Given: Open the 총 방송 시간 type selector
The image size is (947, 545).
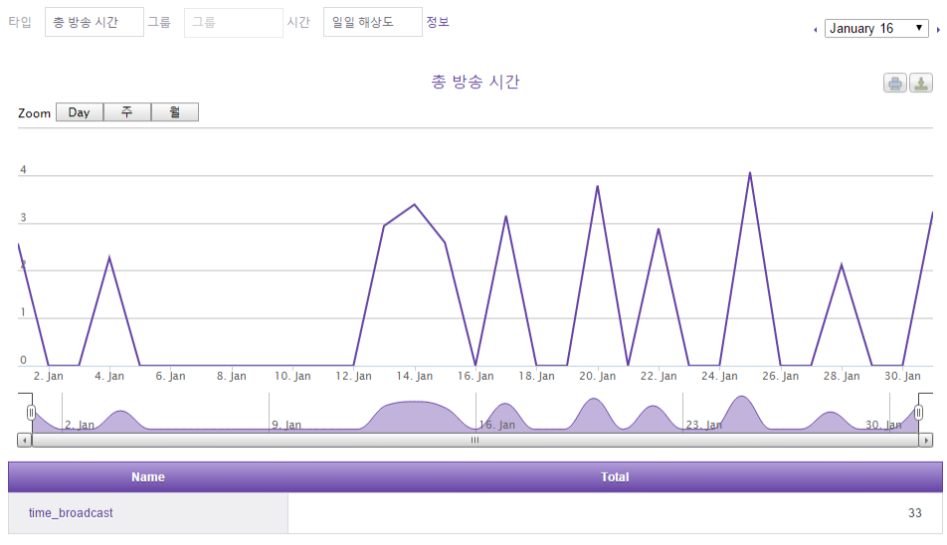Looking at the screenshot, I should (94, 22).
